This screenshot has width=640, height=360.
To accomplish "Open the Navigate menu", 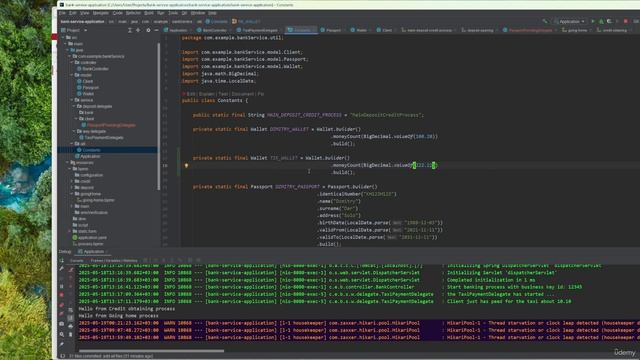I will 100,13.
